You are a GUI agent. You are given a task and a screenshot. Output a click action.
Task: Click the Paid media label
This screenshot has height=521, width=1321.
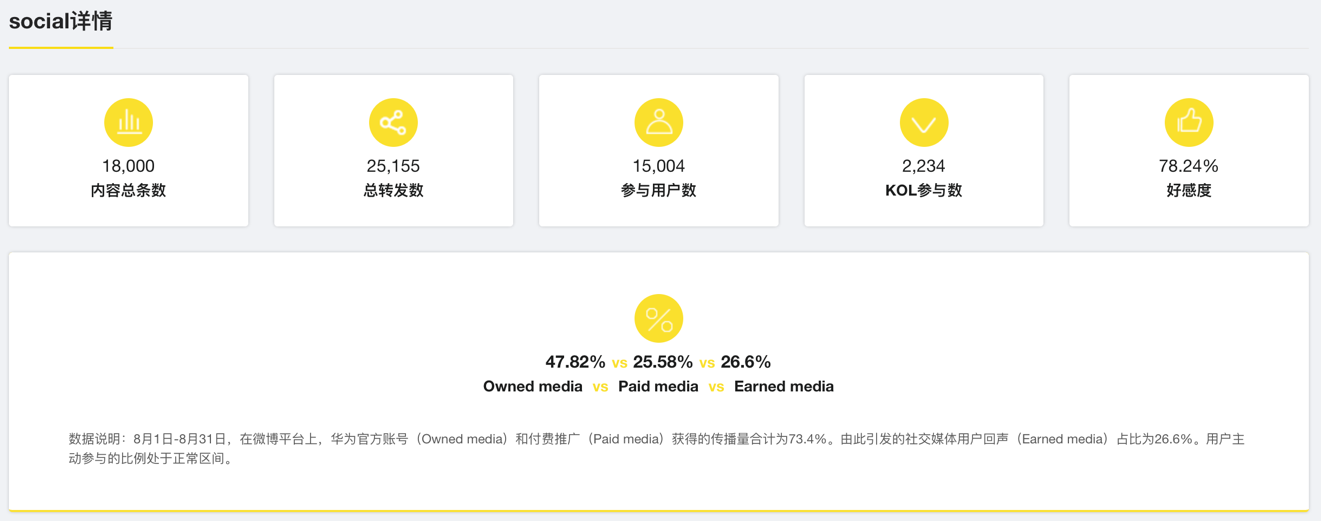(658, 386)
